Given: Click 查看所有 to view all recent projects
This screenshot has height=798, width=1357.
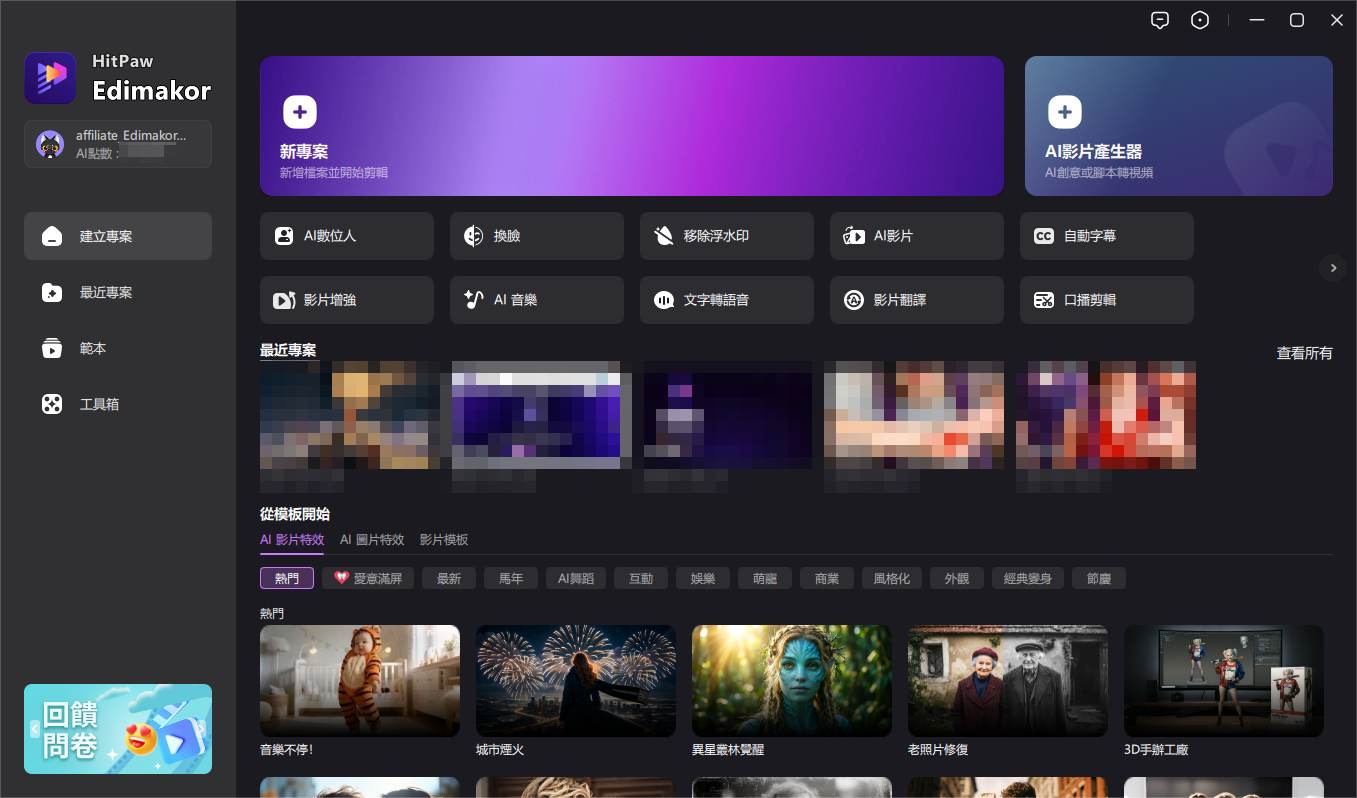Looking at the screenshot, I should pyautogui.click(x=1303, y=352).
